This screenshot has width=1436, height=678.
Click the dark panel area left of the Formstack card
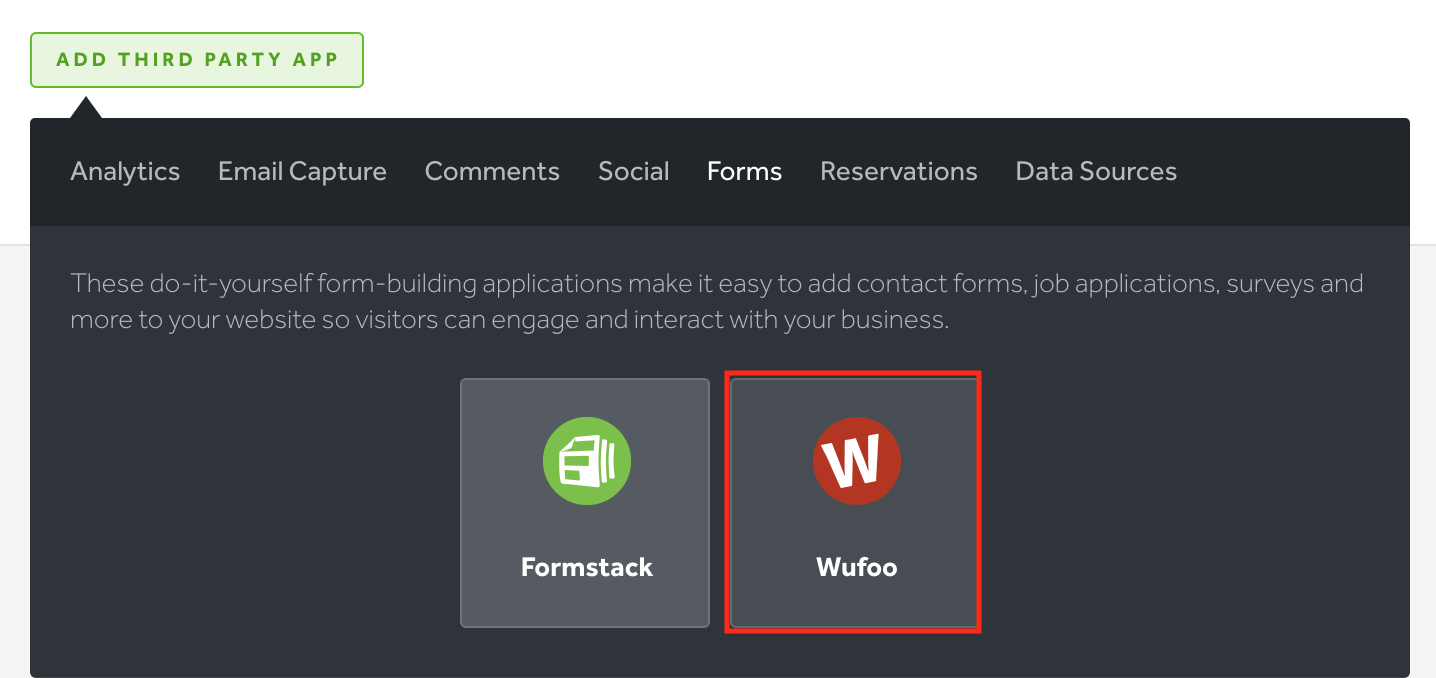245,502
